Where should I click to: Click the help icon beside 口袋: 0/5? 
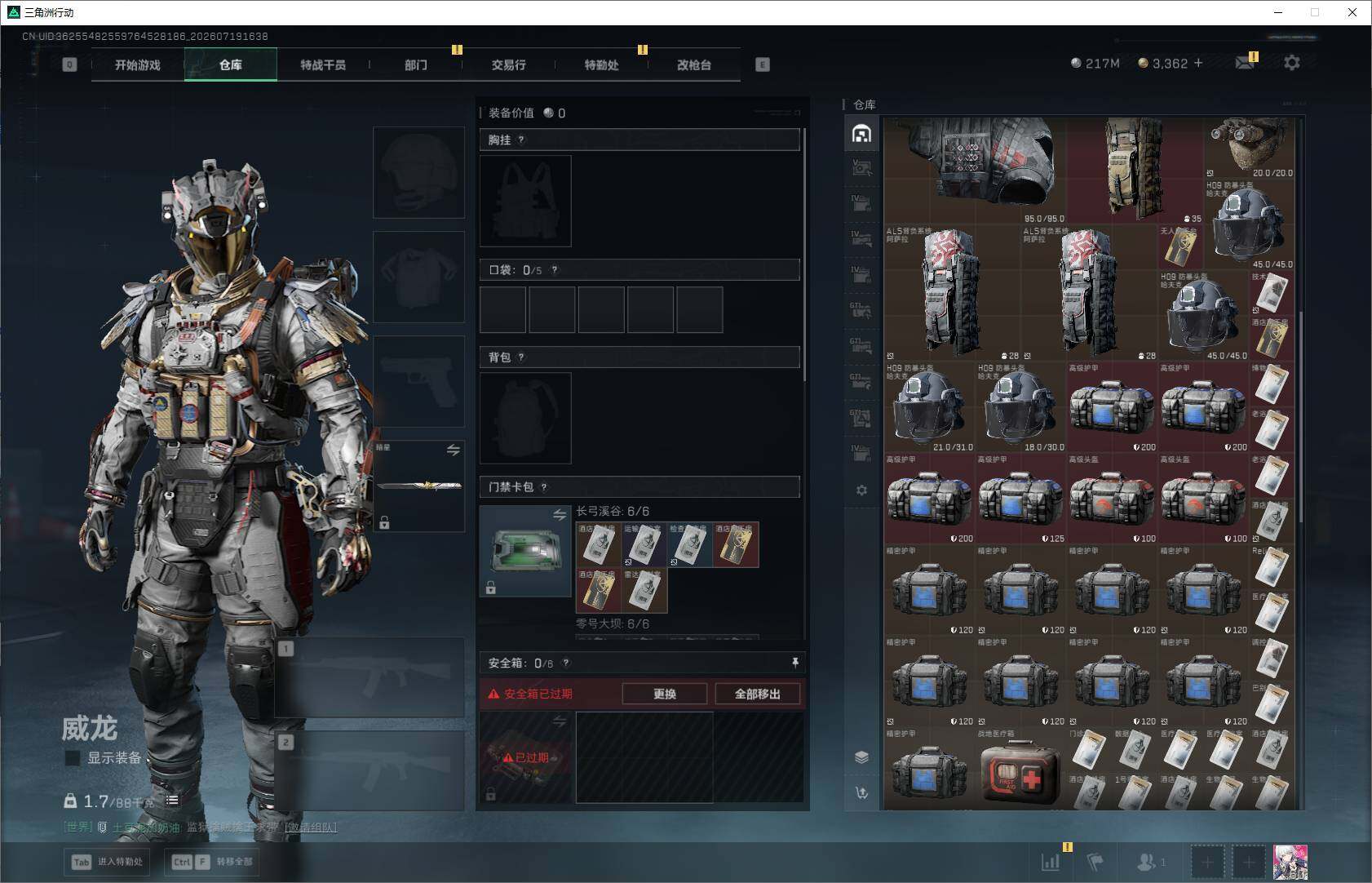(555, 270)
